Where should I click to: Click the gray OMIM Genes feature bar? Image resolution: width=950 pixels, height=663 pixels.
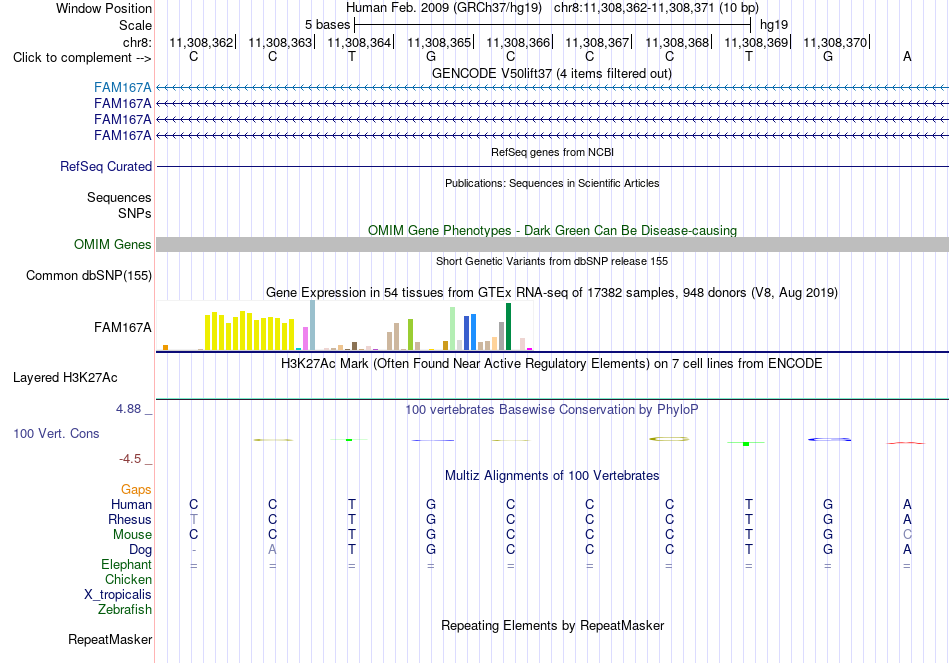click(x=552, y=244)
